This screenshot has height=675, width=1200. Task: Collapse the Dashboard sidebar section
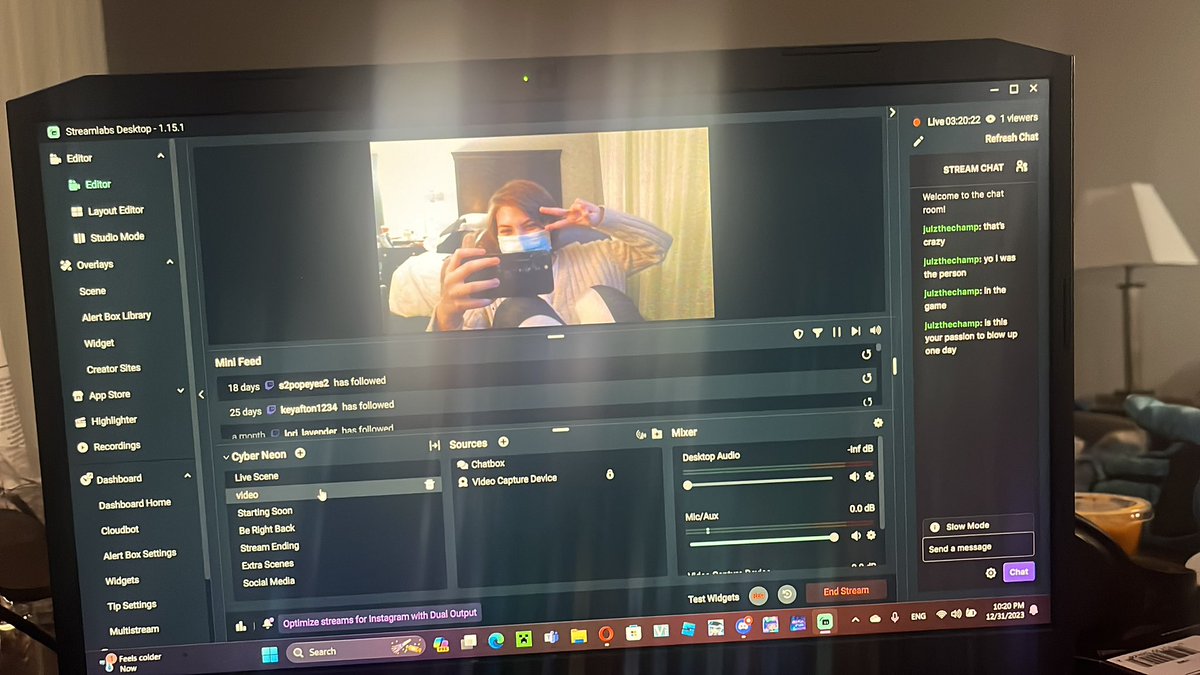187,477
